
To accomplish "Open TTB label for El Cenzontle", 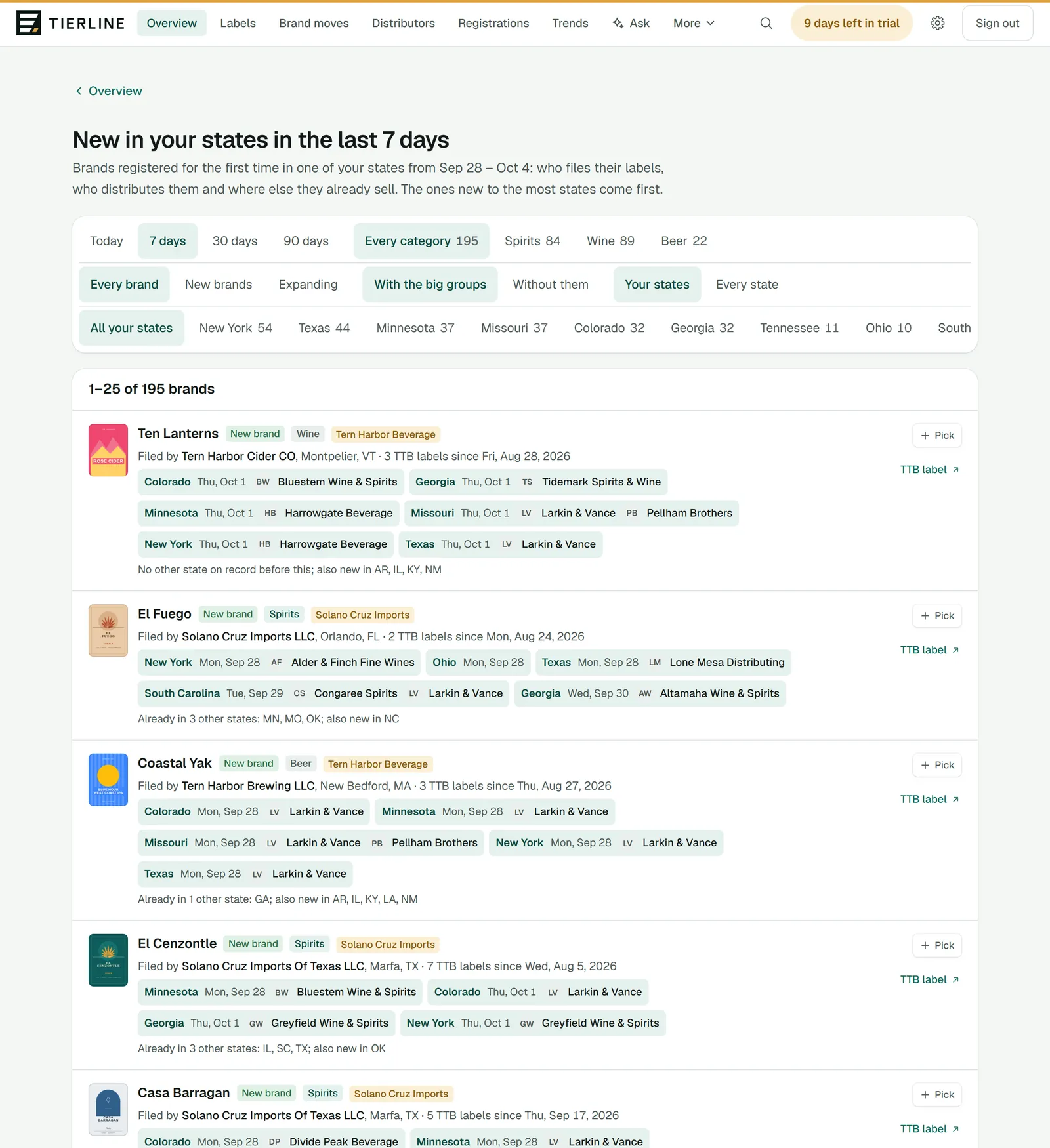I will (930, 979).
